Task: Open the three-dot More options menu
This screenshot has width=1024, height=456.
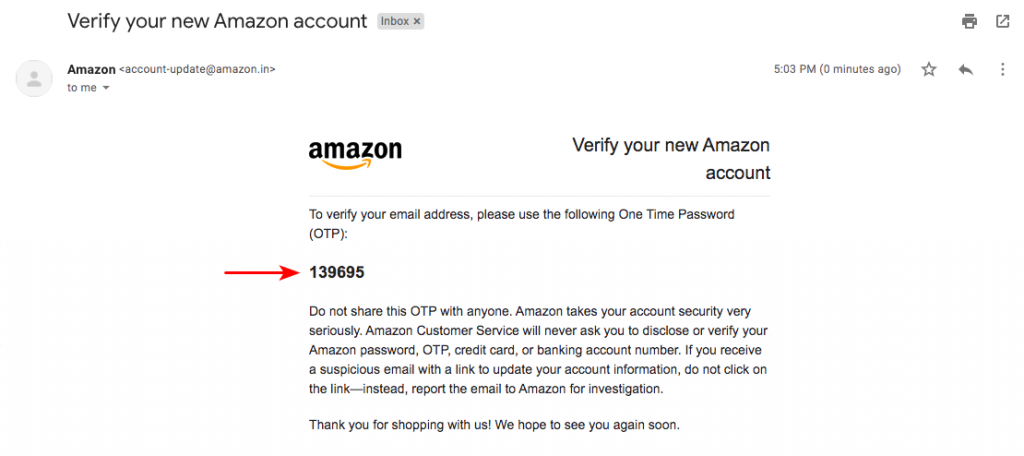Action: [x=1002, y=70]
